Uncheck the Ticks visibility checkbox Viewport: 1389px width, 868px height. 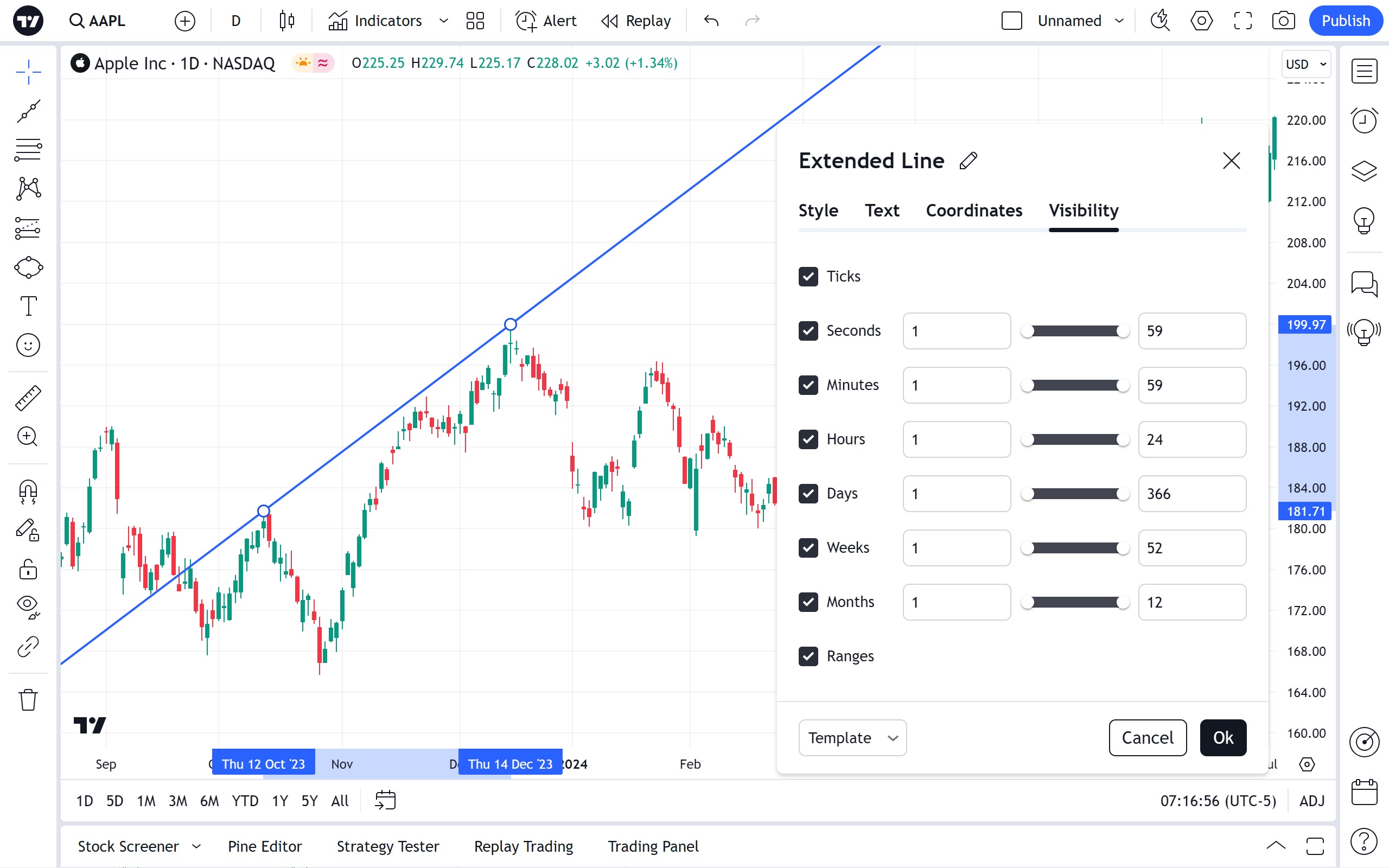[808, 277]
